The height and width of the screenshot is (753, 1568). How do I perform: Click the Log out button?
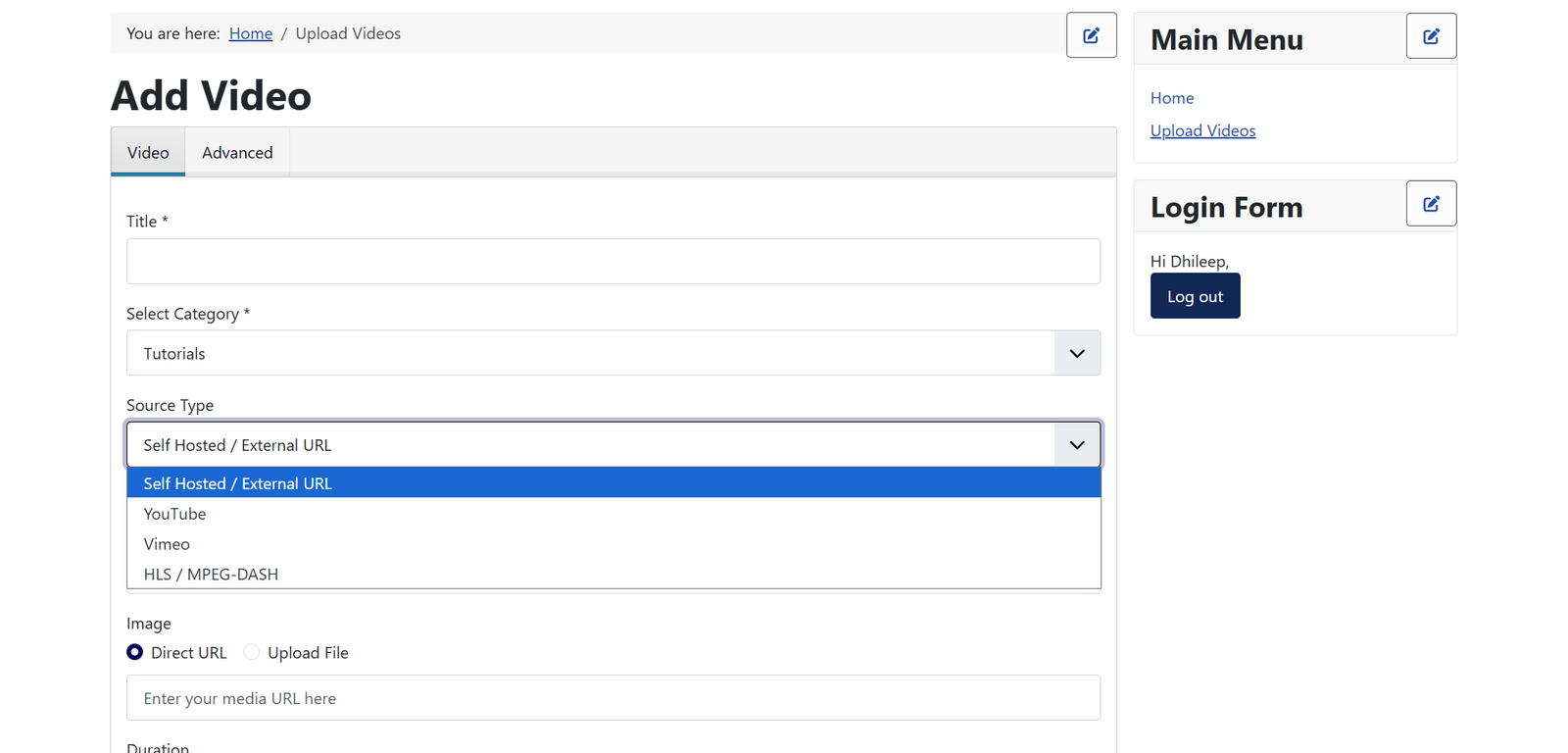click(1195, 296)
